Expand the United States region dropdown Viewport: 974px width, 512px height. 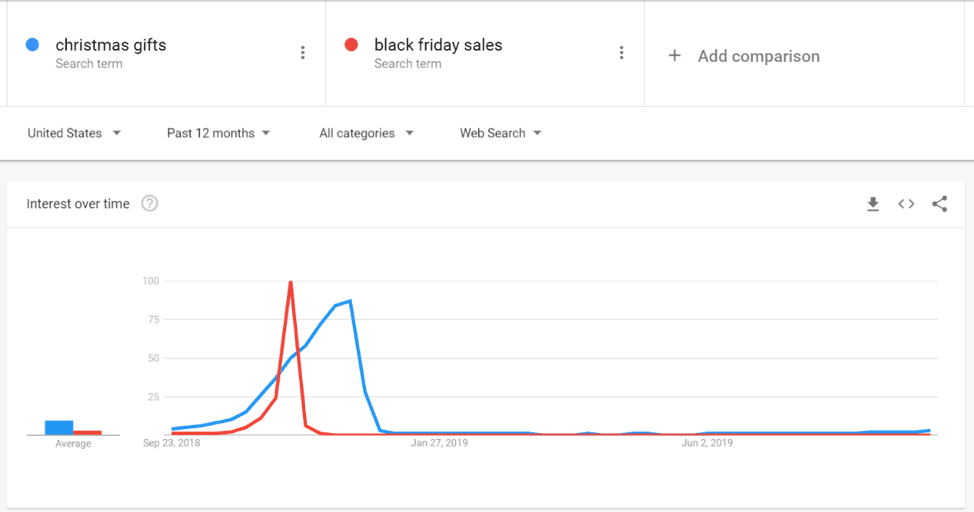[x=74, y=133]
